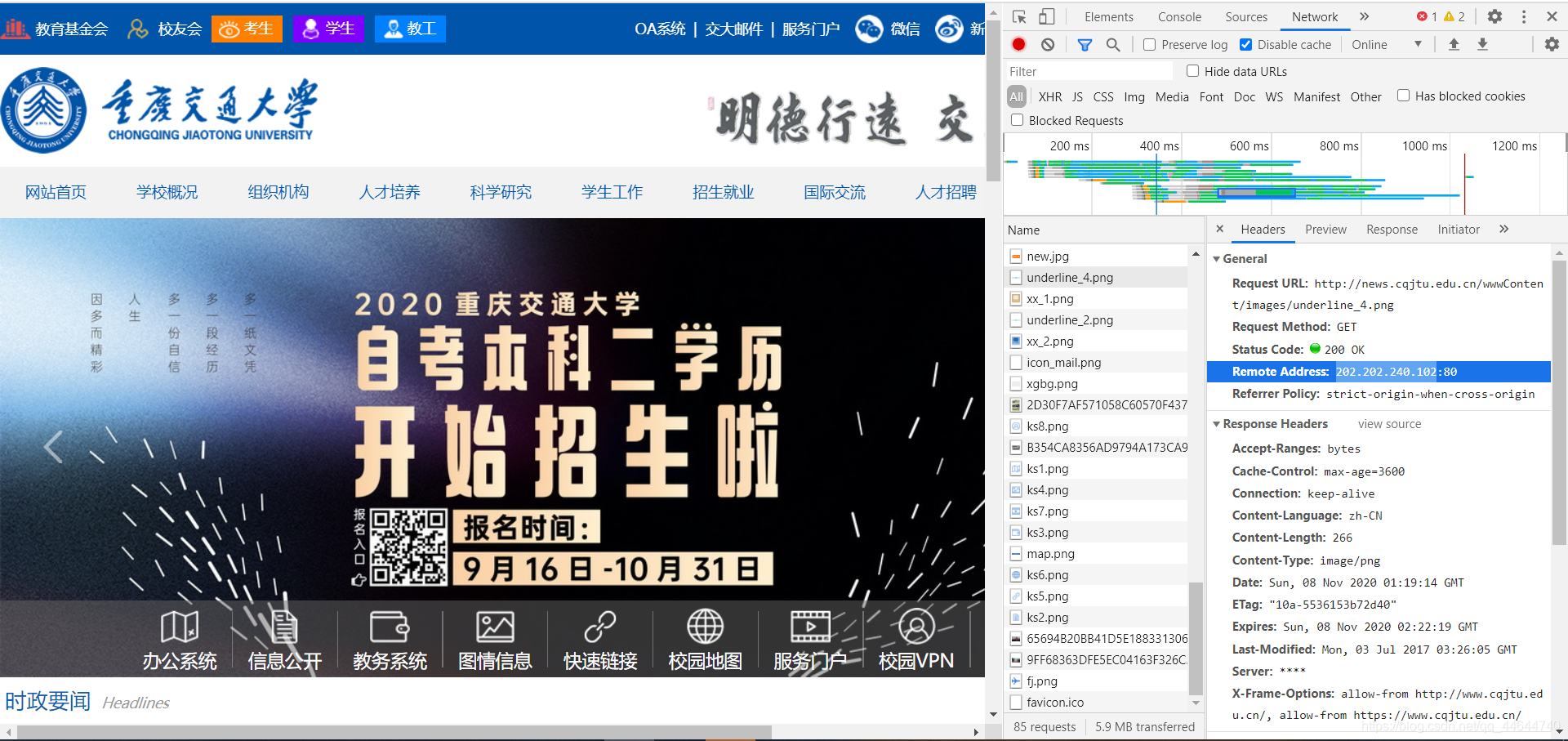Click the 学生 purple button
Screen dimensions: 1568x741
[328, 29]
